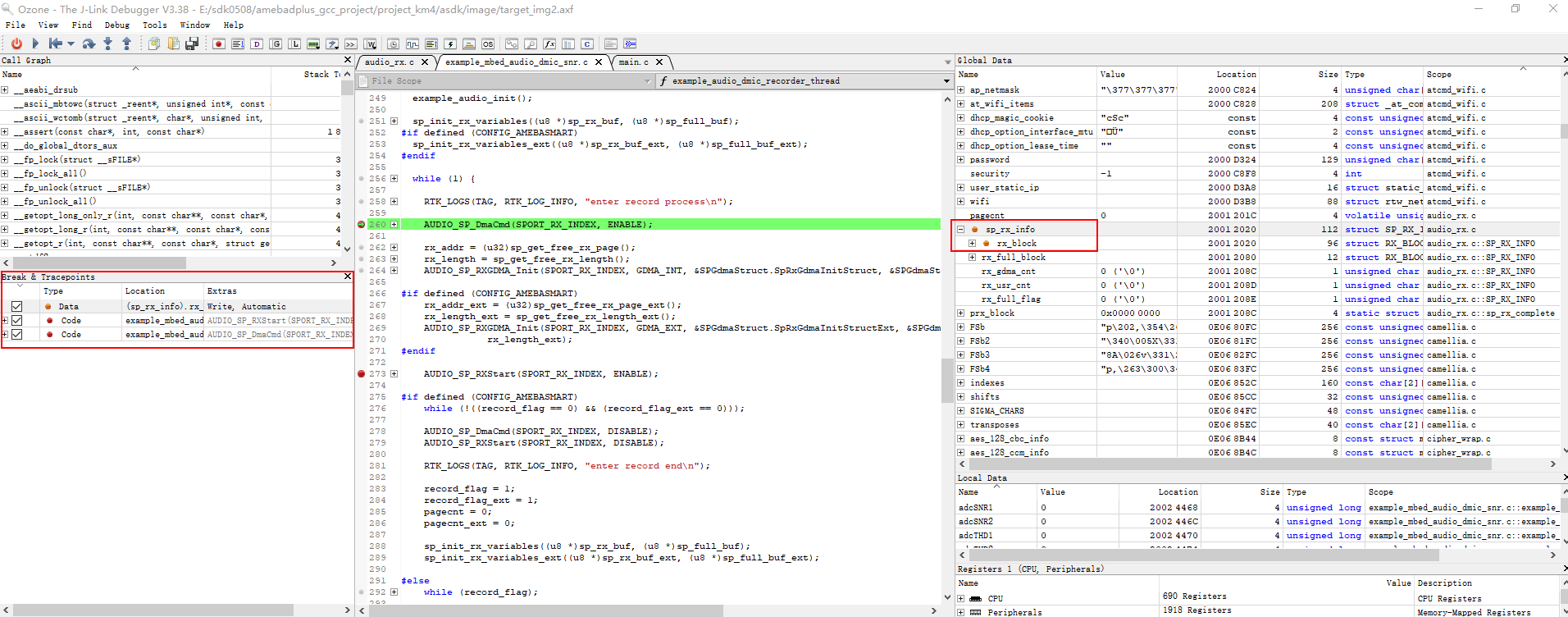Uncheck the AUDIO_SP_RXStart code breakpoint
This screenshot has height=617, width=1568.
click(x=16, y=321)
